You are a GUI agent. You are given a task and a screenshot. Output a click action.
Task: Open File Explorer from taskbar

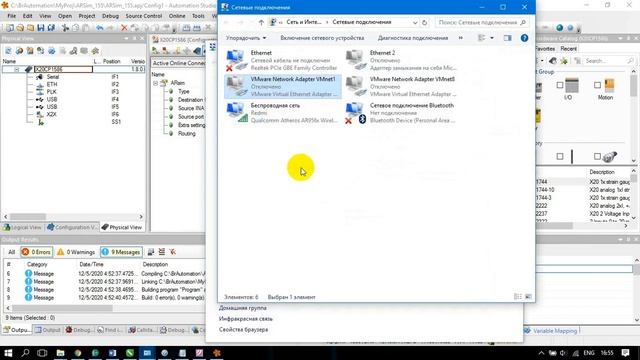[60, 353]
